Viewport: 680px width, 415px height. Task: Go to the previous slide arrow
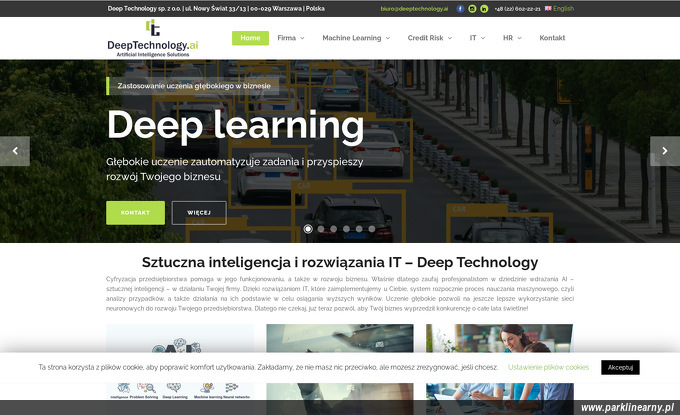(15, 151)
